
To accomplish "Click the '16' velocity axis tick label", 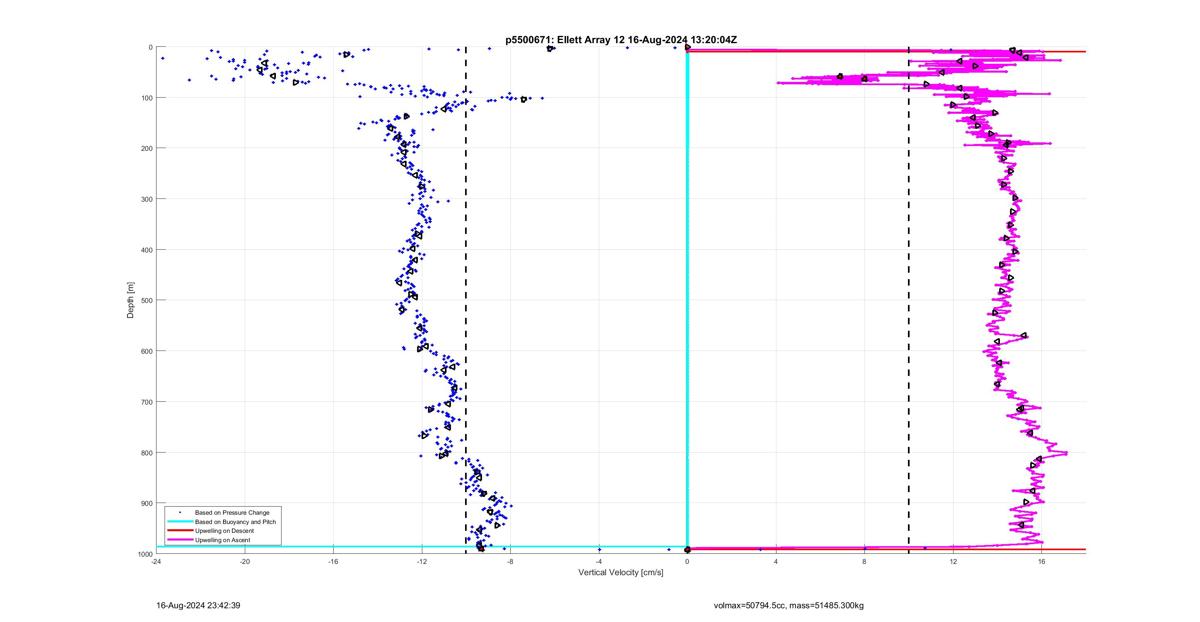I will [1042, 562].
